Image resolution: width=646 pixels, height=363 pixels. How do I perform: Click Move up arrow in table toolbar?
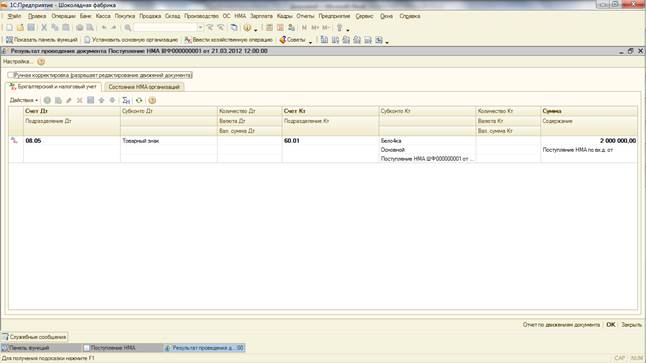click(101, 101)
